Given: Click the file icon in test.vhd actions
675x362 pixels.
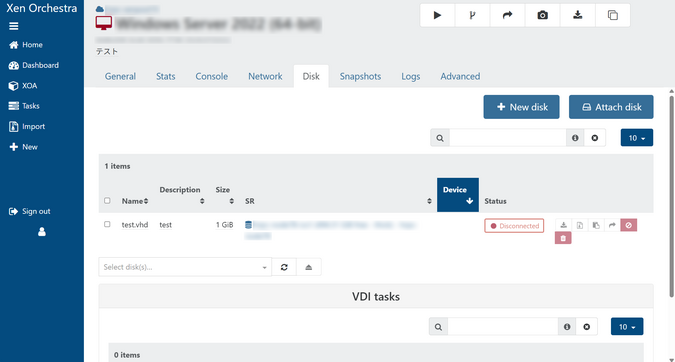Looking at the screenshot, I should tap(579, 225).
